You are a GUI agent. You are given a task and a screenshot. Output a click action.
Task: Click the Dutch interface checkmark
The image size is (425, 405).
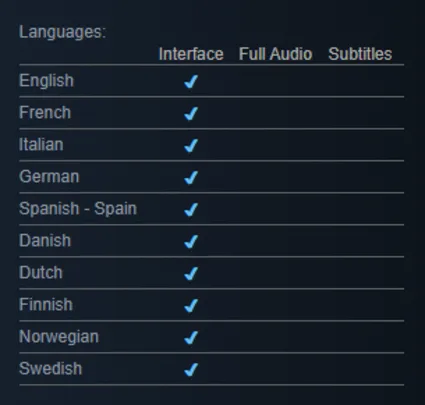(x=191, y=273)
